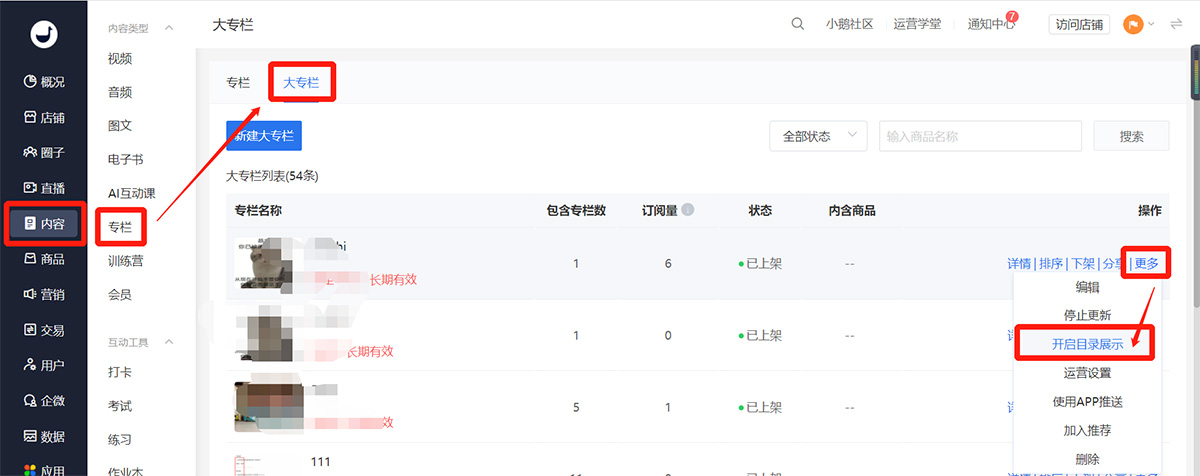Click the search magnifier icon in header
This screenshot has width=1200, height=476.
click(x=797, y=24)
